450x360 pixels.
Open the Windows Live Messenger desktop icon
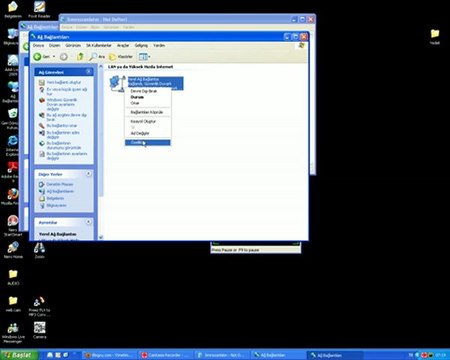tap(13, 333)
